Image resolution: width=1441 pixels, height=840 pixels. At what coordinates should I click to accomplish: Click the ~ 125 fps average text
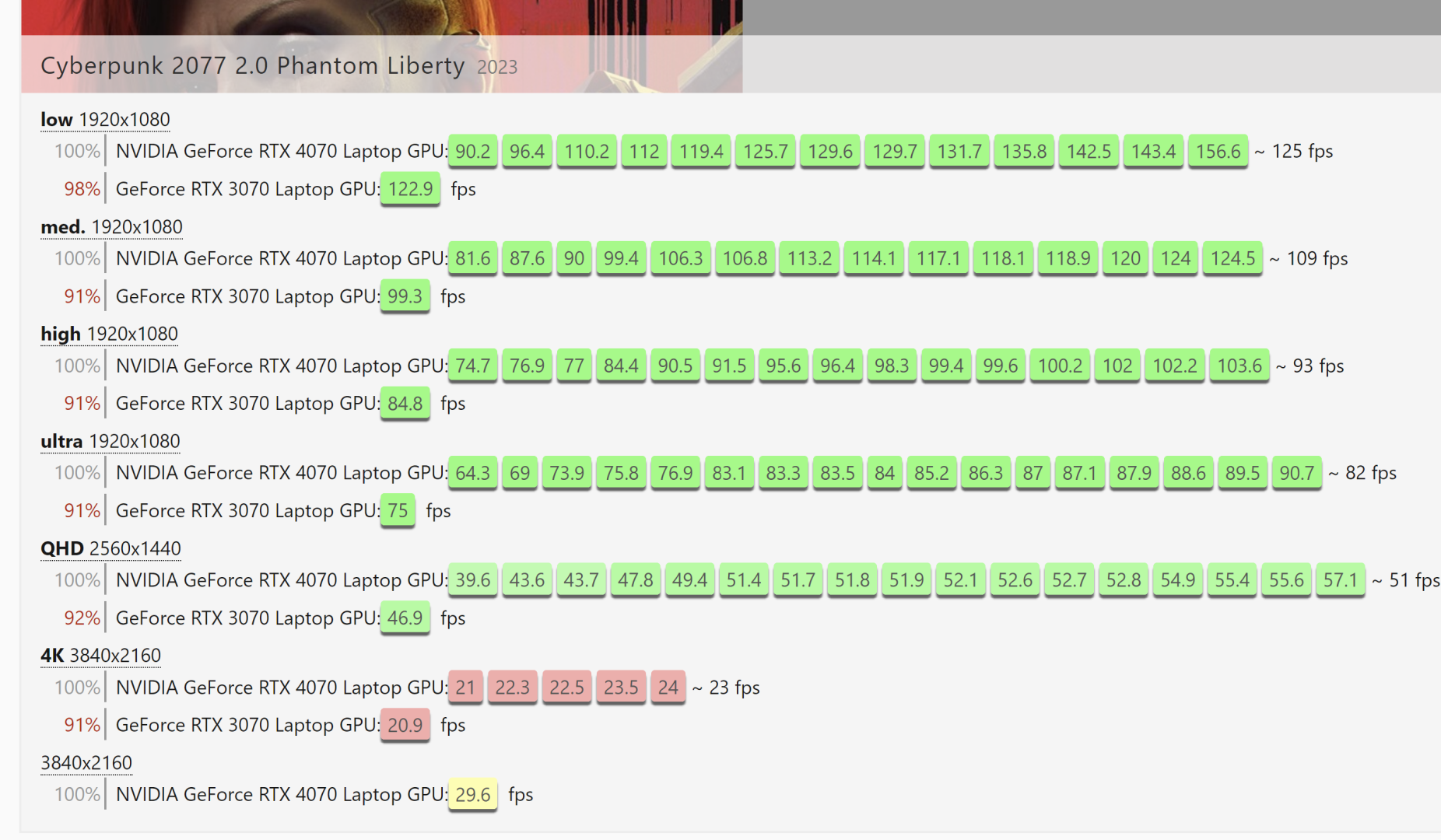1294,151
